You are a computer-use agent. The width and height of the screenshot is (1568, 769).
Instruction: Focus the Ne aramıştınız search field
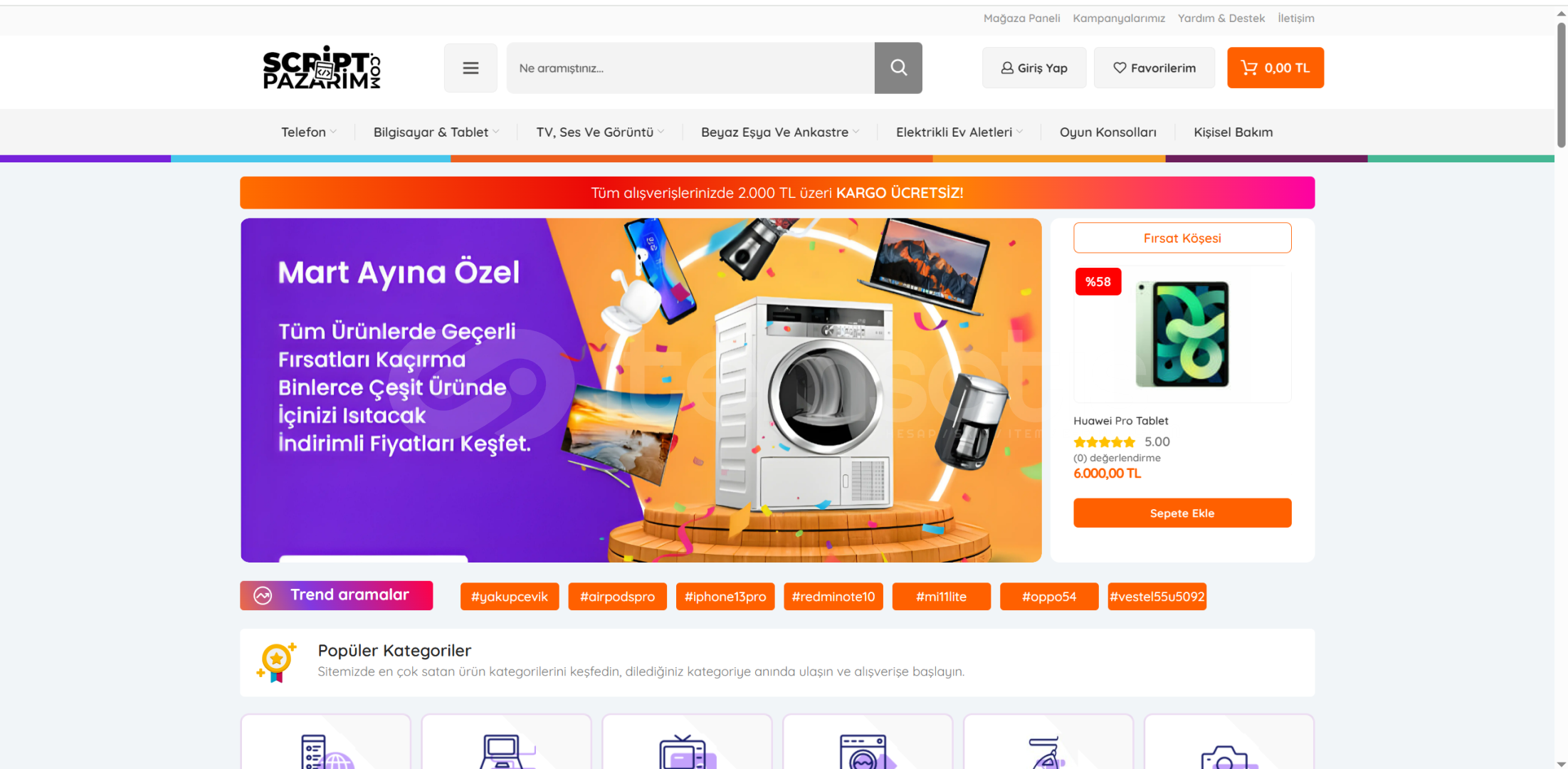pos(690,68)
